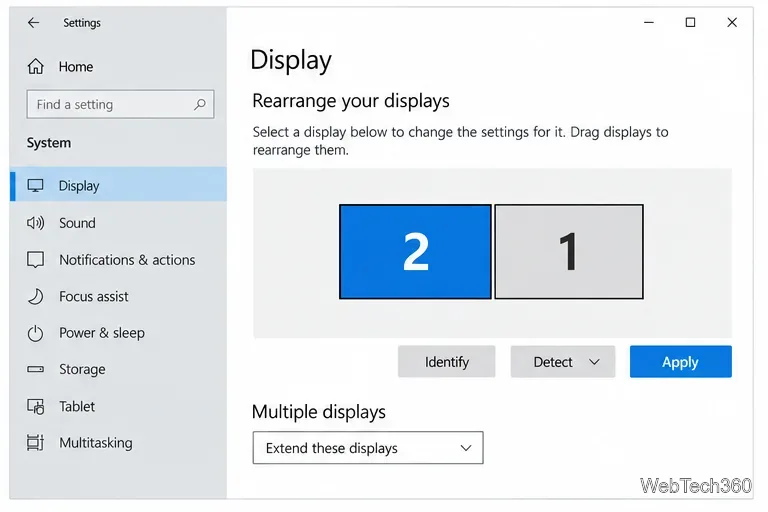Open Power & sleep settings
768x512 pixels.
pos(119,333)
